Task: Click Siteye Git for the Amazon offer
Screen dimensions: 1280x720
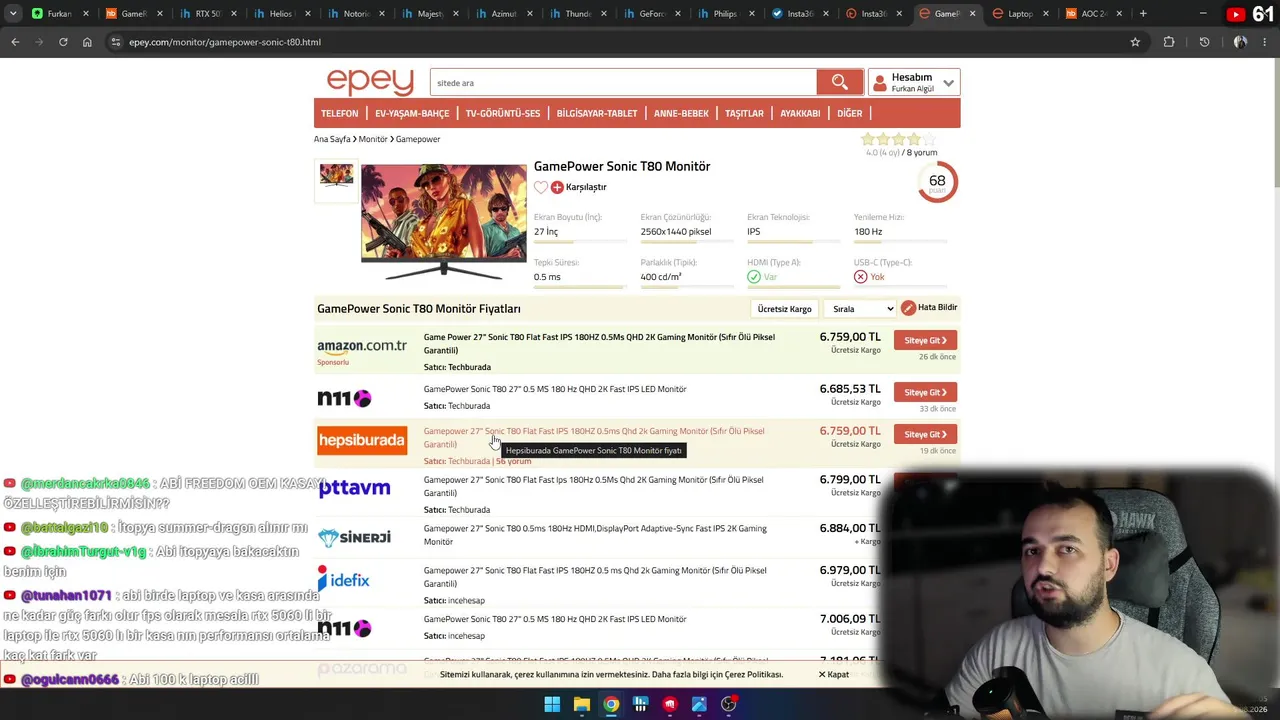Action: (x=925, y=340)
